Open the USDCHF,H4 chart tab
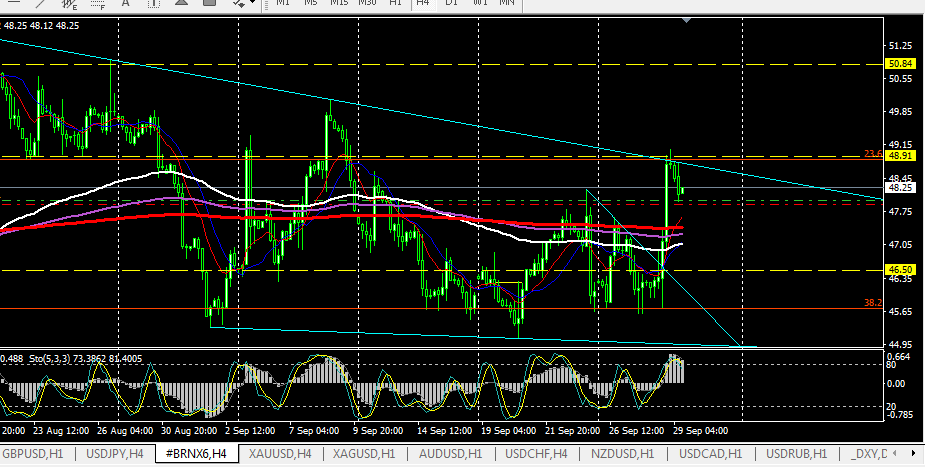Screen dimensions: 925x467 pyautogui.click(x=536, y=453)
